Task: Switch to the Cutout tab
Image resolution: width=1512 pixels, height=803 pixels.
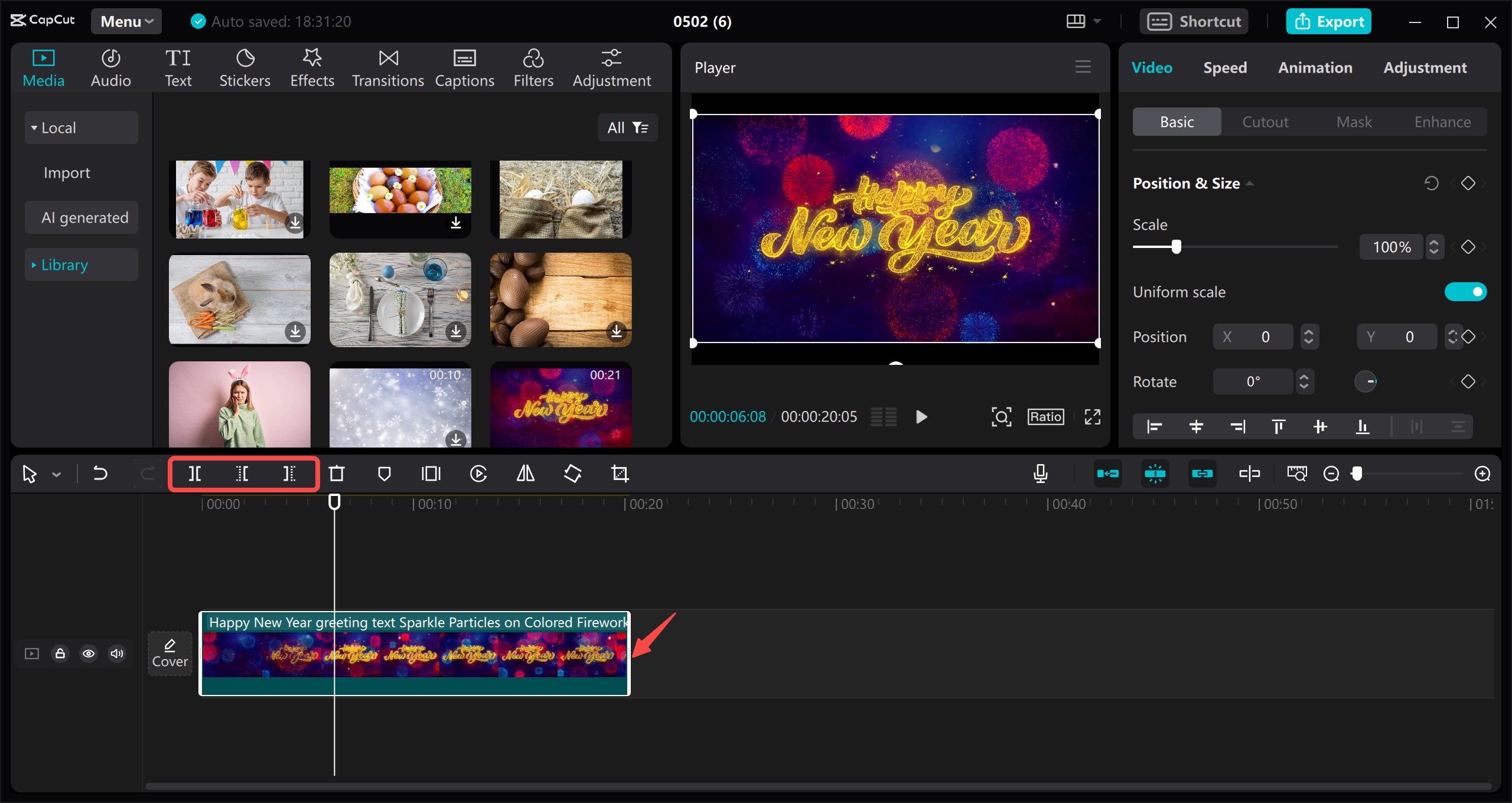Action: click(1265, 122)
